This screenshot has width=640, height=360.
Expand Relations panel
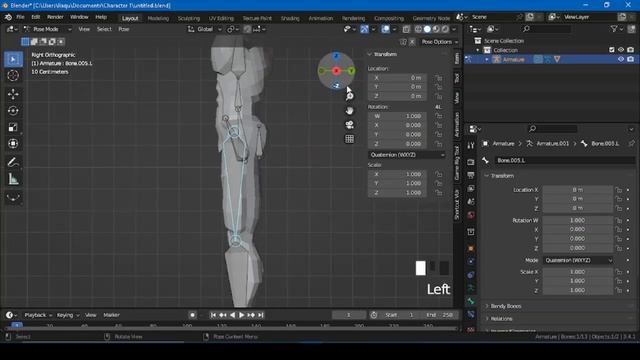tap(501, 318)
